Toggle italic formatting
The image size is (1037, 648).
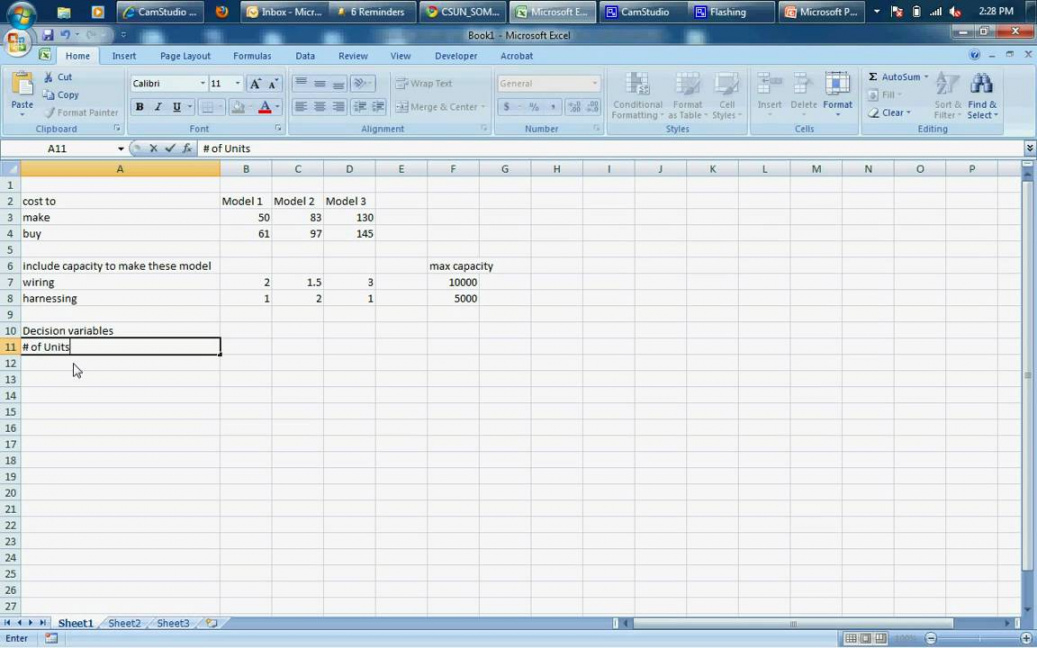coord(158,107)
